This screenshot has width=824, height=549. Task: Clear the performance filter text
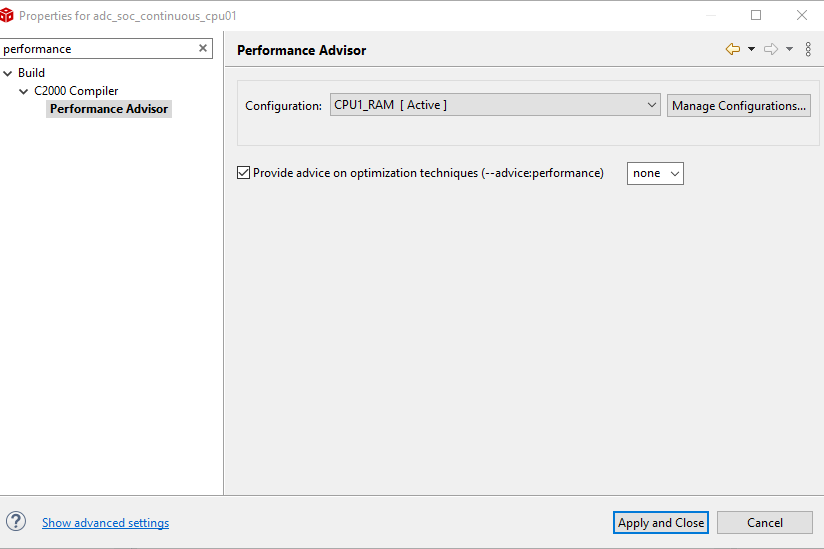click(x=203, y=48)
